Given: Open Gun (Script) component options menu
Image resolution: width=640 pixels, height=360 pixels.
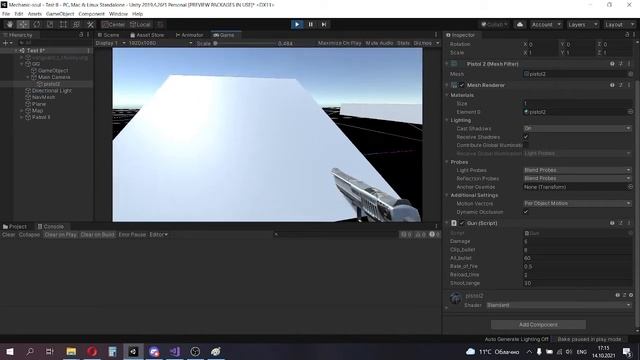Looking at the screenshot, I should [x=629, y=223].
